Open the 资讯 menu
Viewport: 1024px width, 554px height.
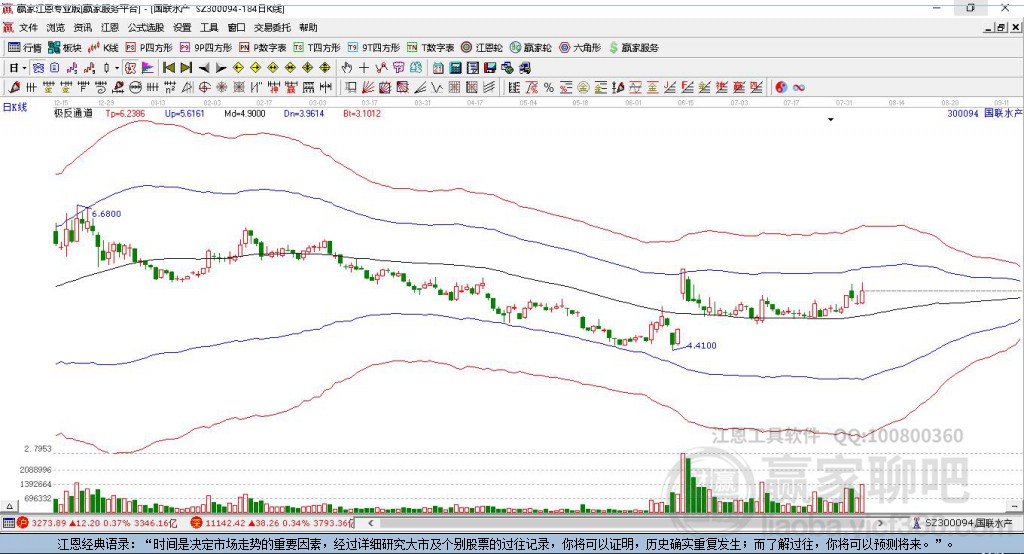click(x=82, y=27)
